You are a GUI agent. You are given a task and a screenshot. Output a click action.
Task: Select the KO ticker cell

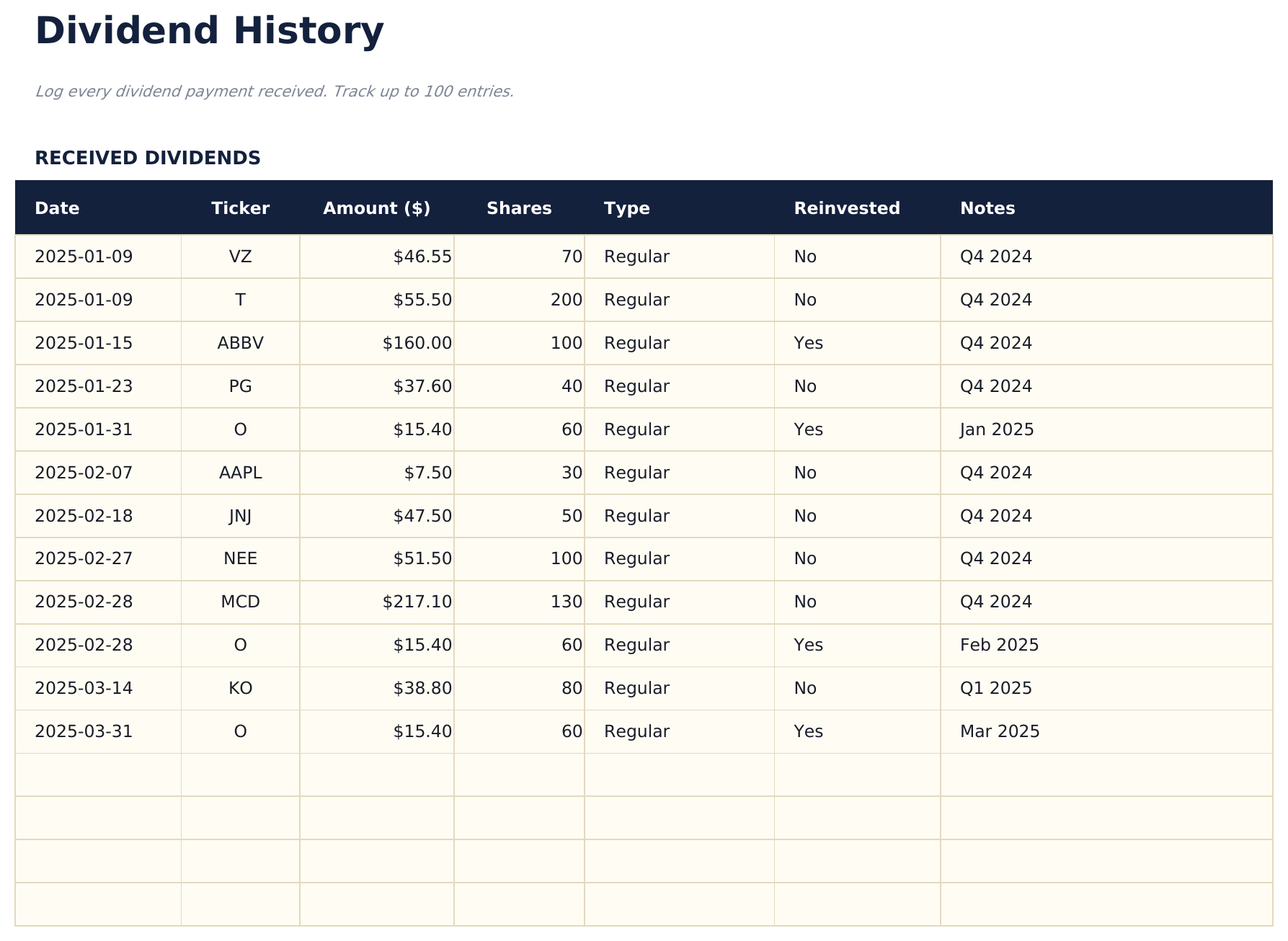pos(241,688)
